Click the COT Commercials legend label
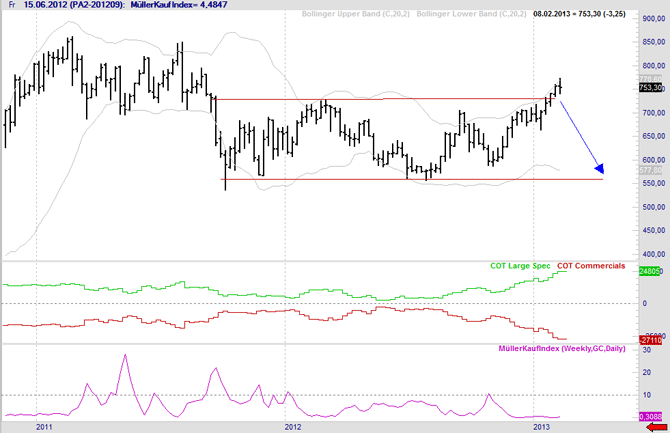Viewport: 670px width, 433px height. (591, 266)
